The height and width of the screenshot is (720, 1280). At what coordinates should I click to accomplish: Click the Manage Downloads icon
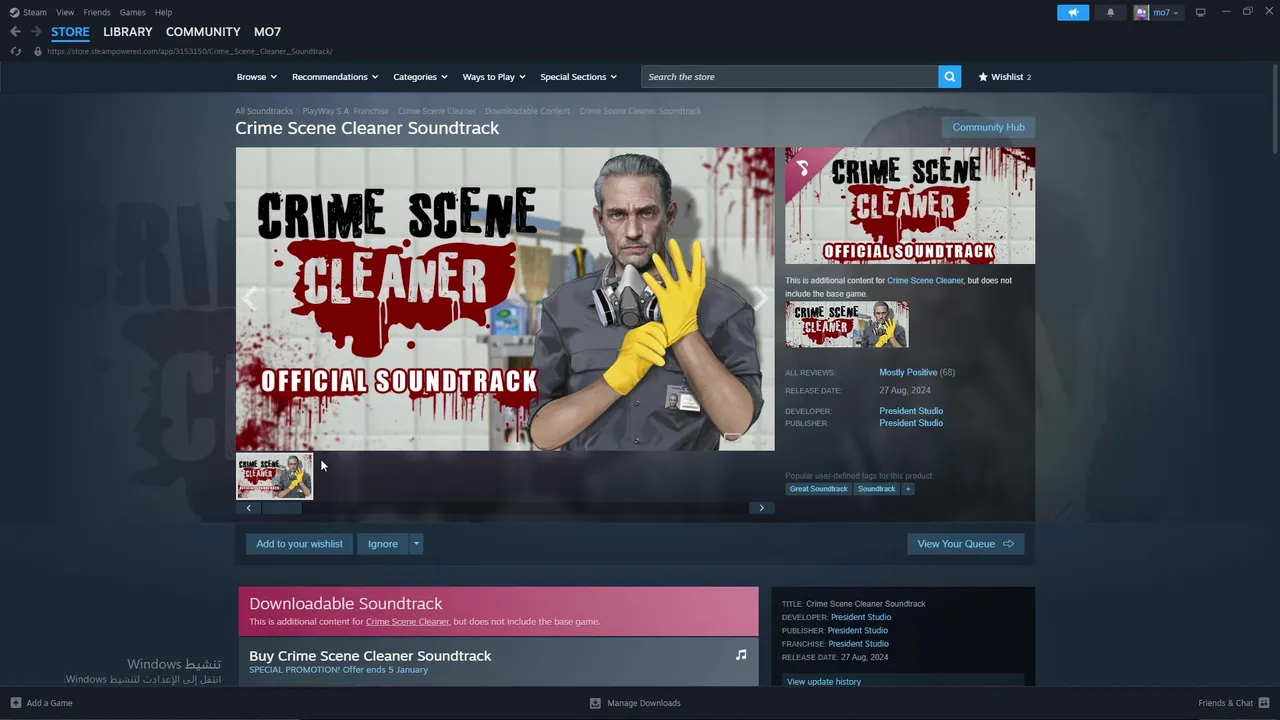tap(595, 703)
